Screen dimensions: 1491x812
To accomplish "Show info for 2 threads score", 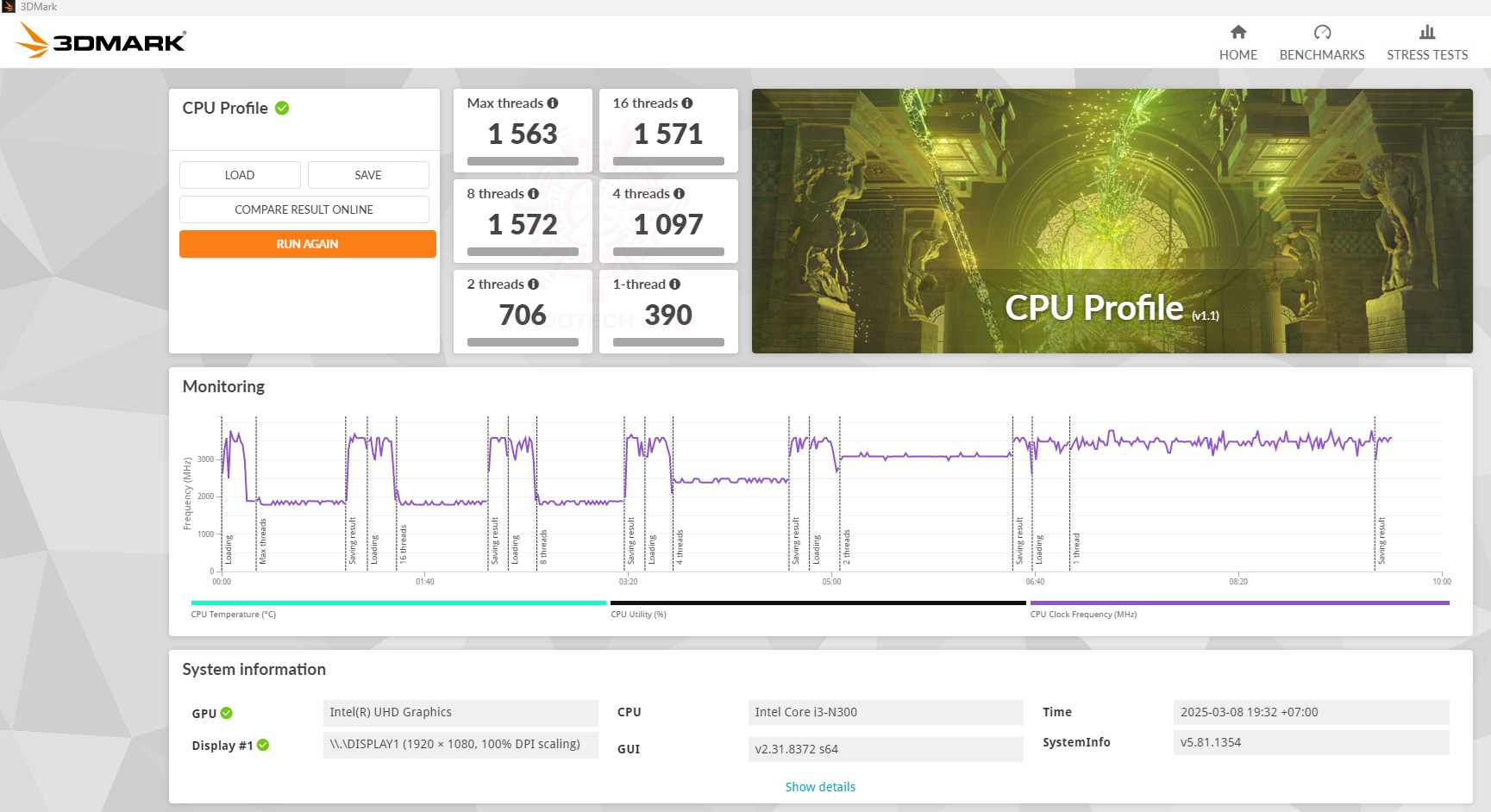I will click(x=533, y=284).
